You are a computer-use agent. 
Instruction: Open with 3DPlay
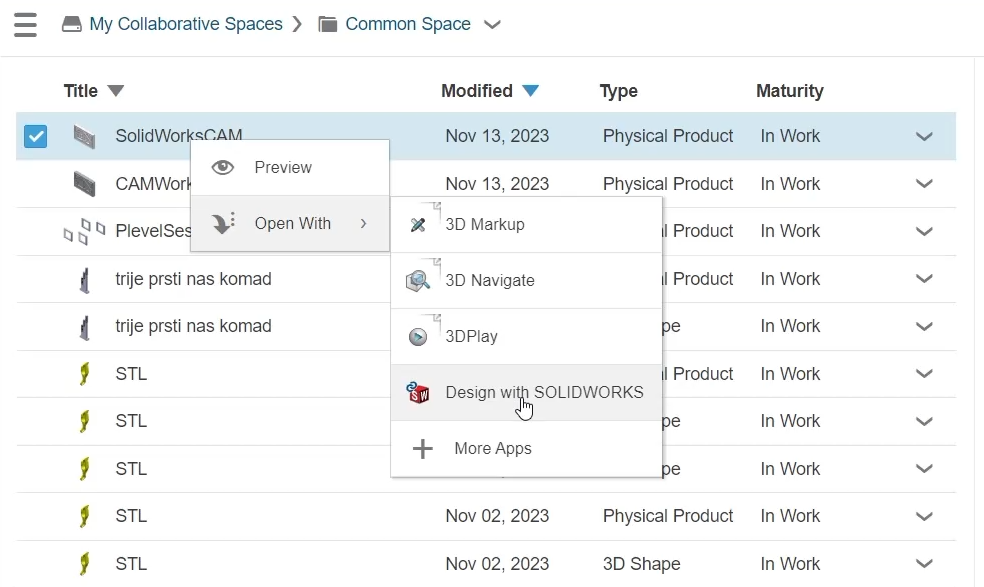click(527, 337)
